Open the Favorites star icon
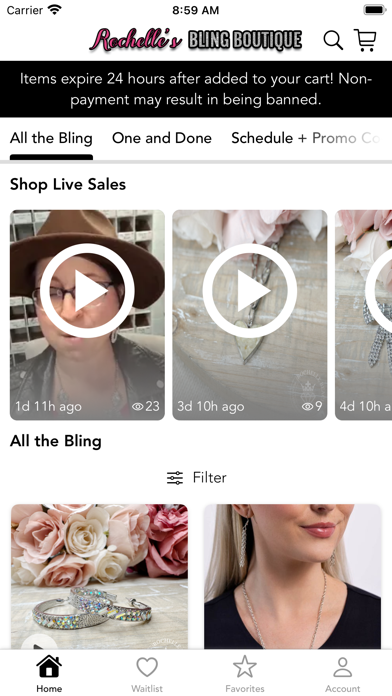The width and height of the screenshot is (392, 696). (245, 667)
